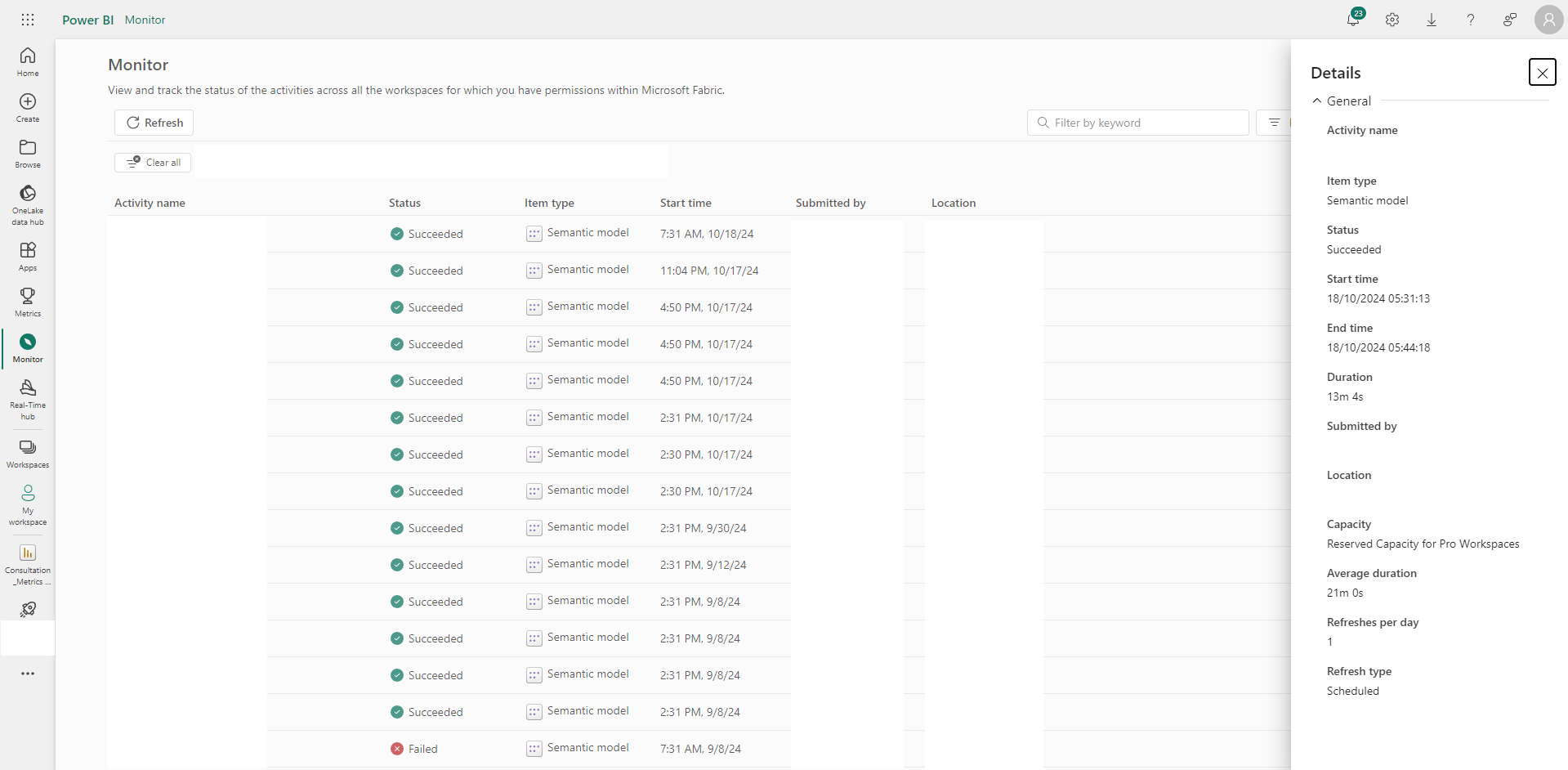The height and width of the screenshot is (770, 1568).
Task: Click Semantic model text in 9/12/24 row
Action: pyautogui.click(x=588, y=564)
